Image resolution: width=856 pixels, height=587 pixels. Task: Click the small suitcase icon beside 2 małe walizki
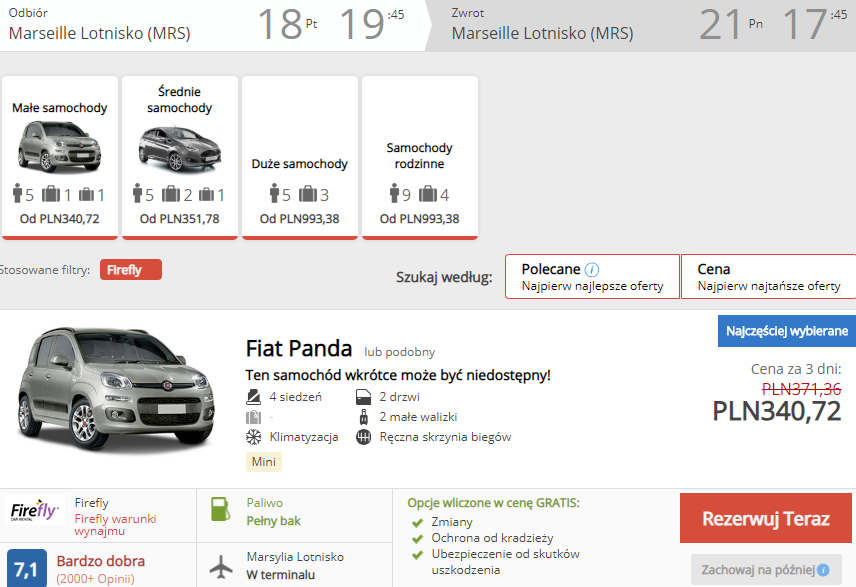point(364,417)
